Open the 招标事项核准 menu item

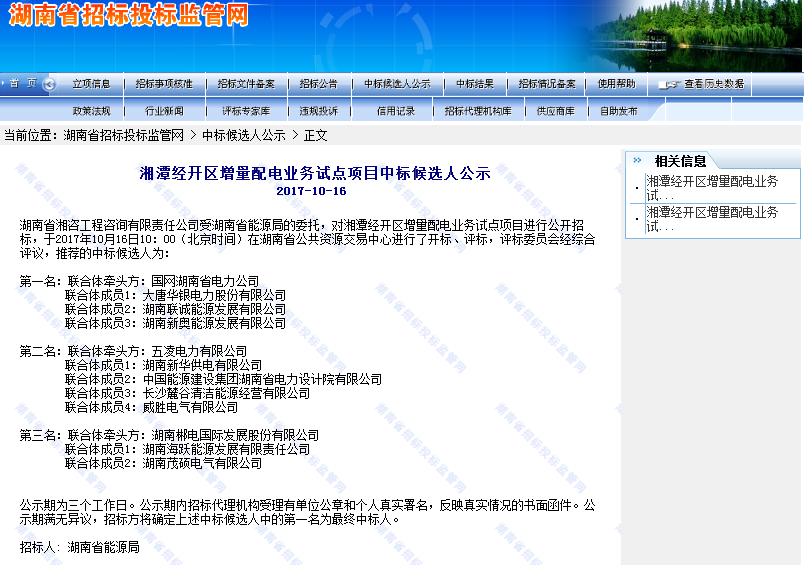point(163,84)
